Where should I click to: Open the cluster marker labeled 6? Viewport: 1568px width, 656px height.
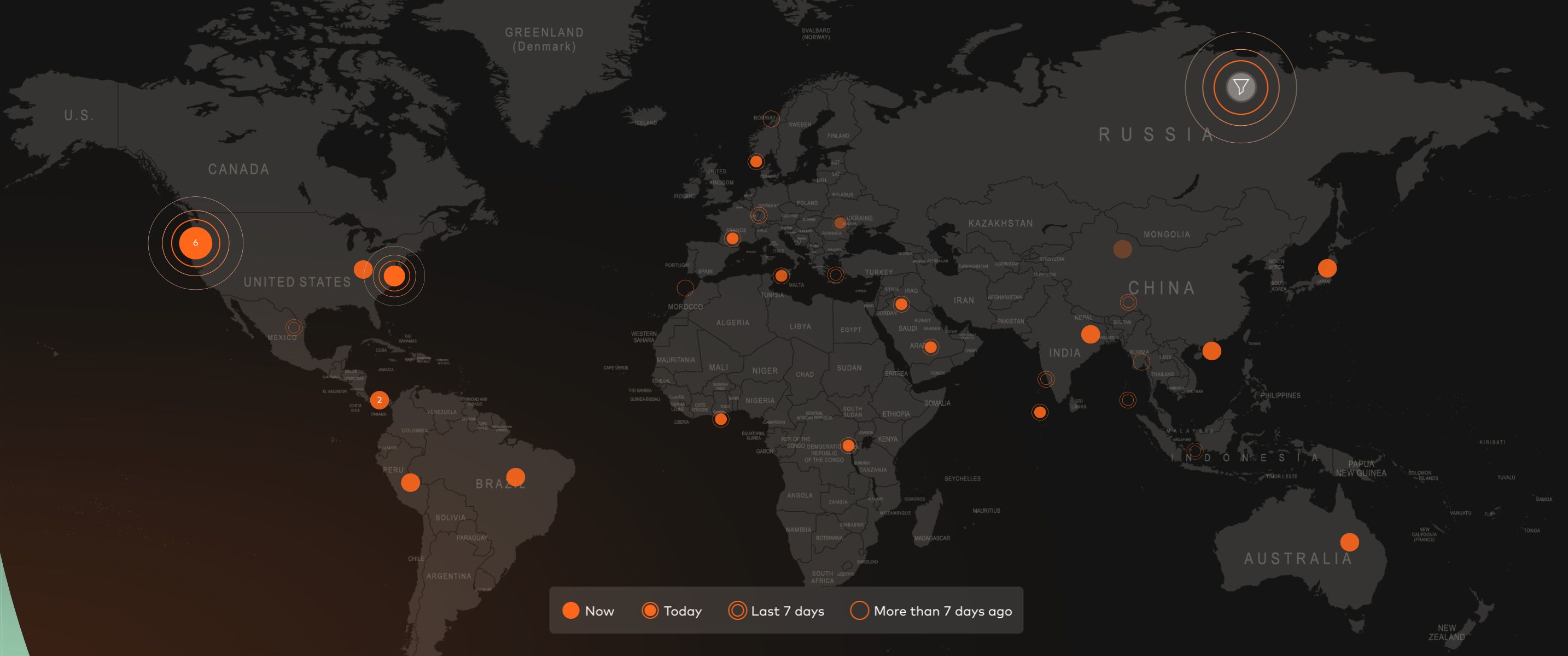195,243
